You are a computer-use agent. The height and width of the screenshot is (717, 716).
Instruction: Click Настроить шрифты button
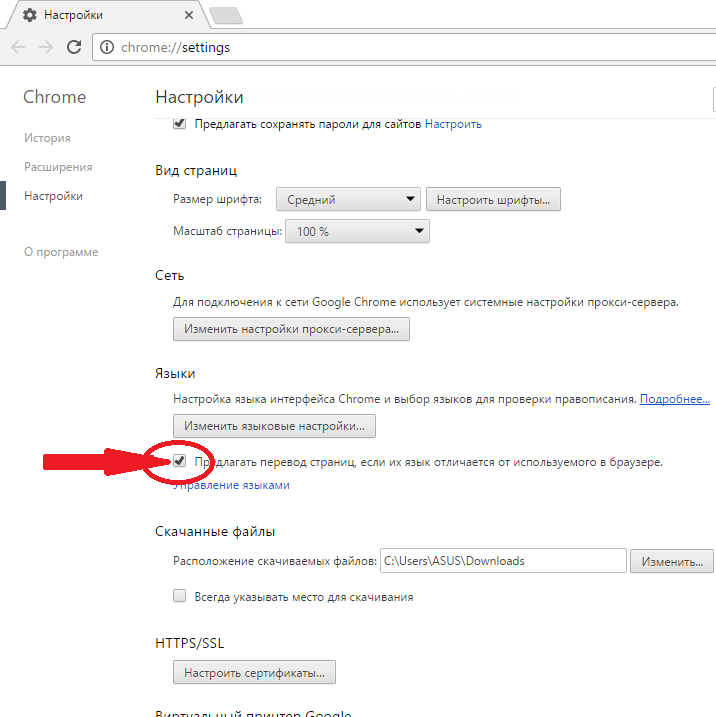493,199
